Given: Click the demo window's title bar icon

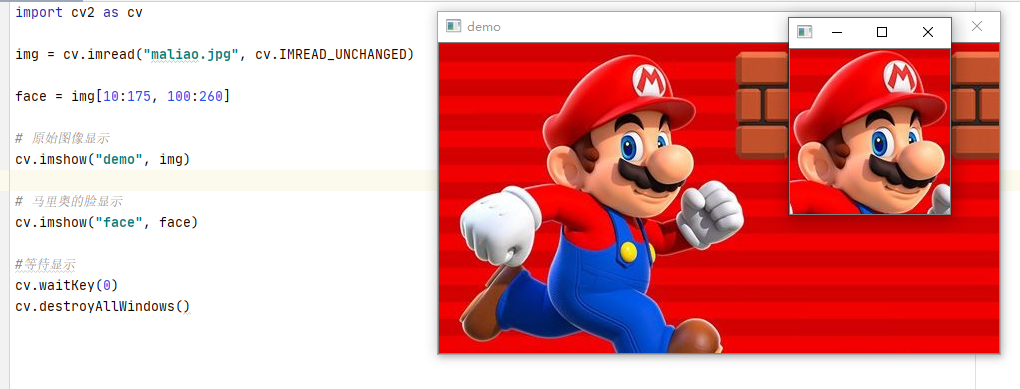Looking at the screenshot, I should coord(453,26).
